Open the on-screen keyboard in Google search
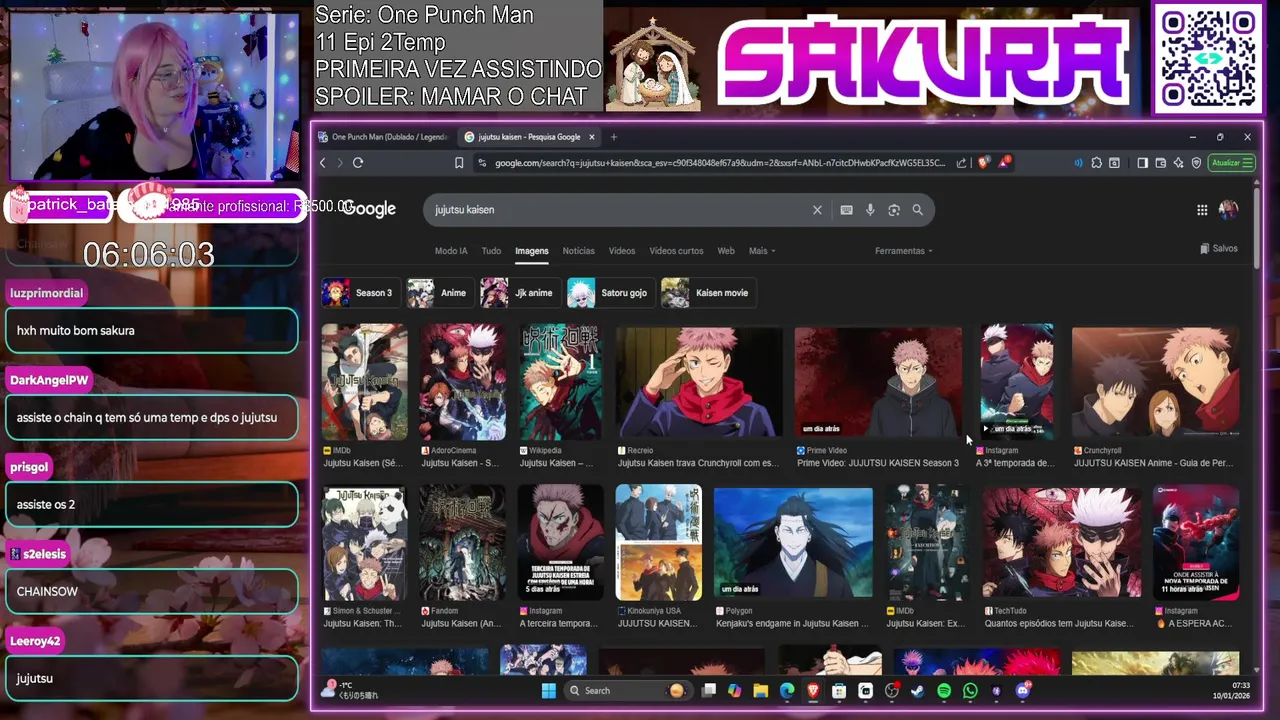Viewport: 1280px width, 720px height. [846, 210]
